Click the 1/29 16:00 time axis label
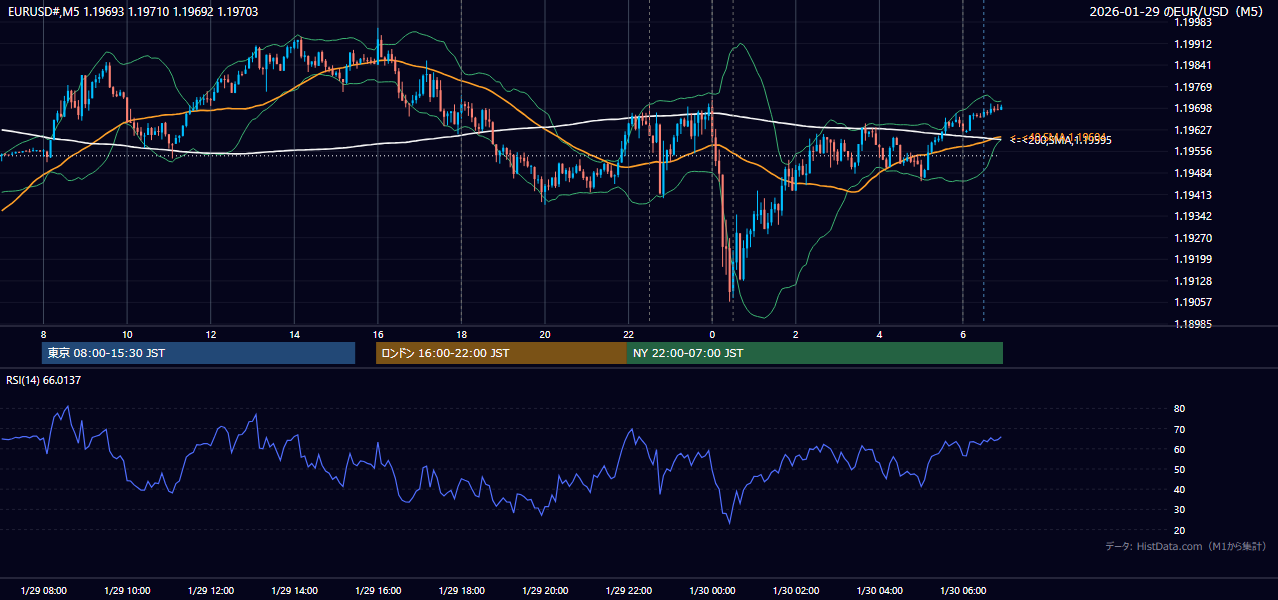 point(378,591)
